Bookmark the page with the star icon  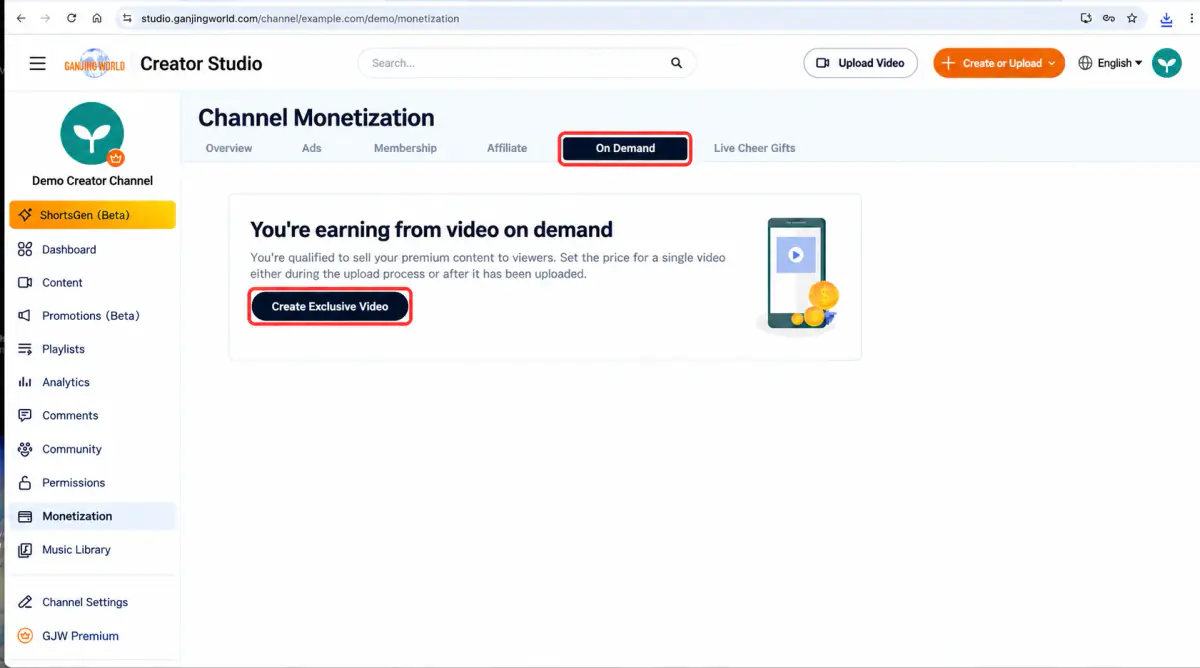point(1132,18)
